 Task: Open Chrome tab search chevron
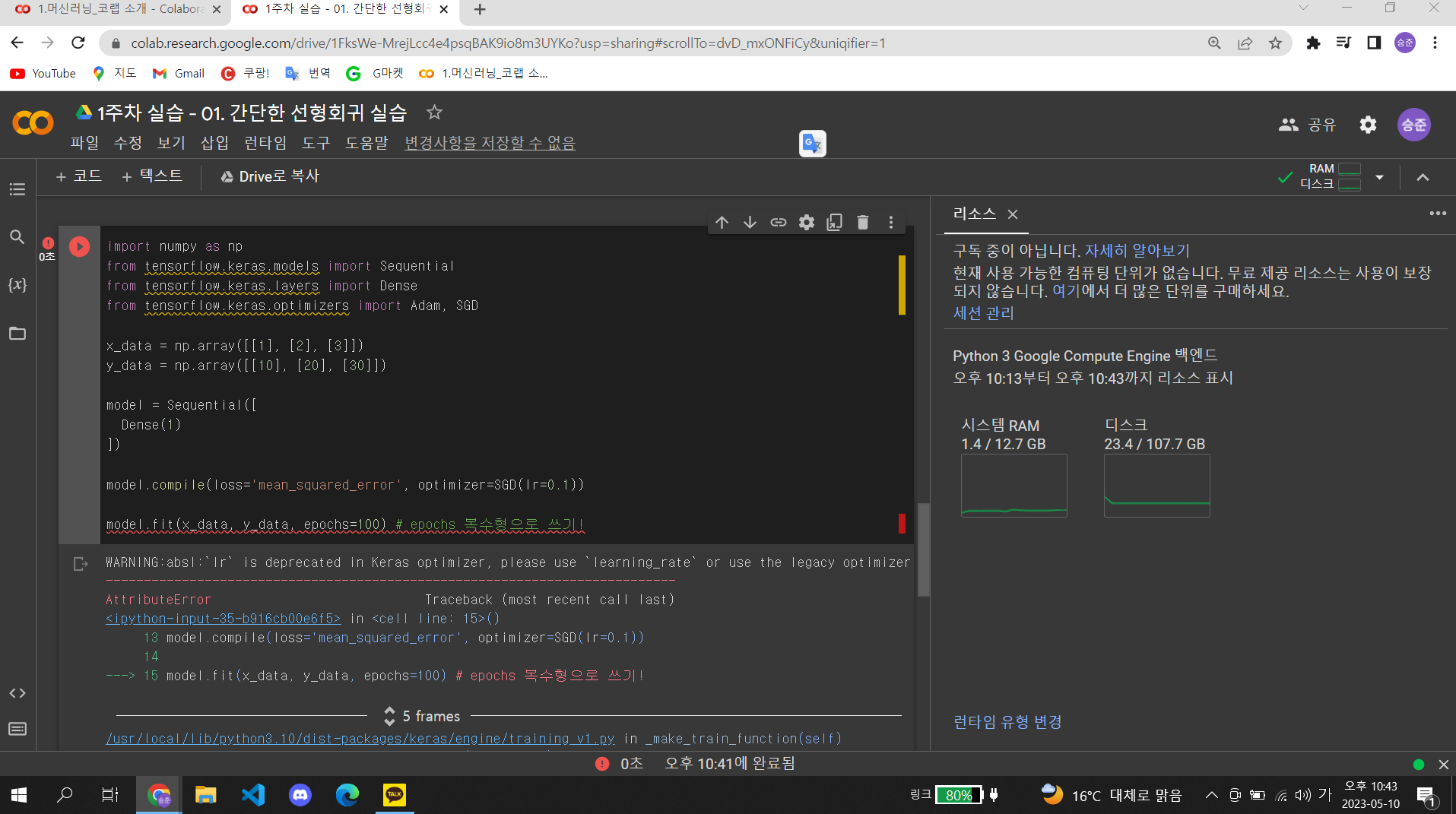1303,8
